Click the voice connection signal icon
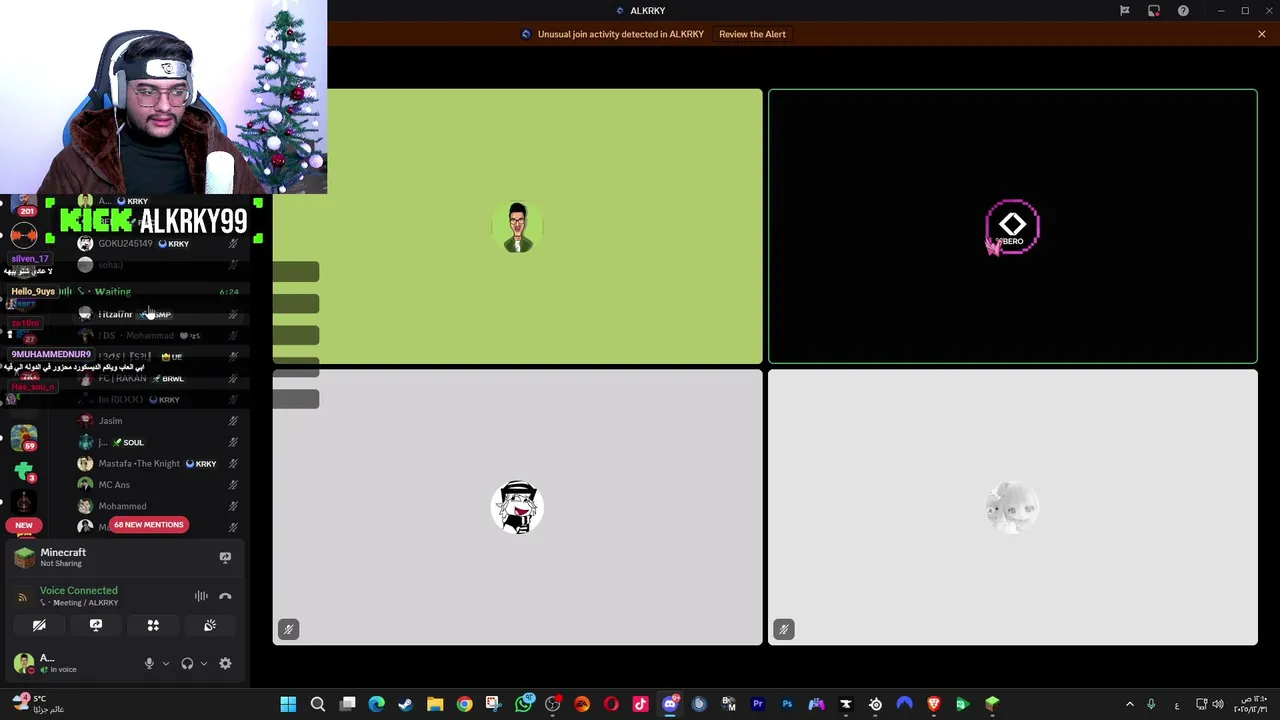 tap(23, 597)
